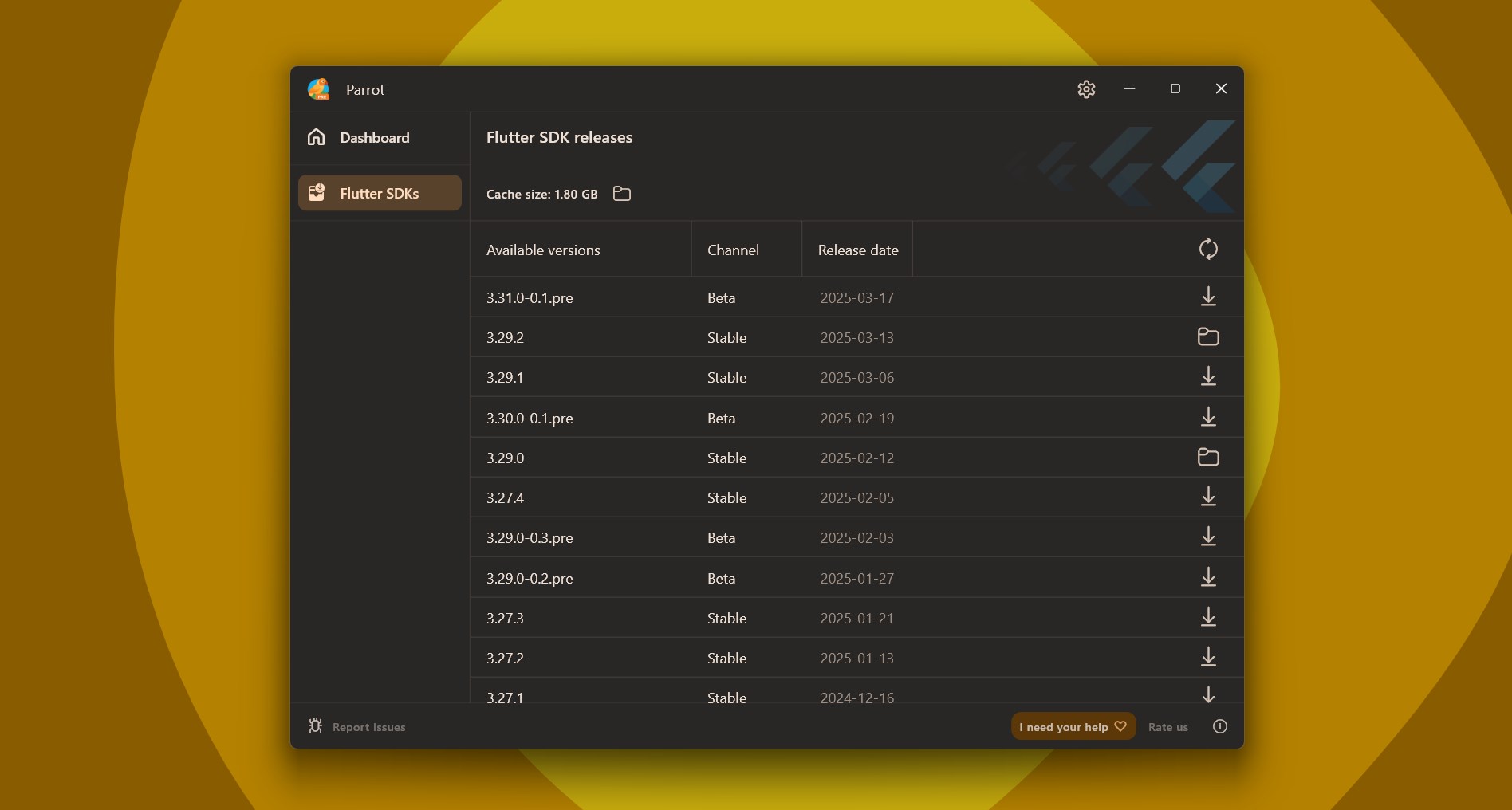Screen dimensions: 1512x810
Task: Click the bug icon beside Report Issues
Action: click(x=316, y=725)
